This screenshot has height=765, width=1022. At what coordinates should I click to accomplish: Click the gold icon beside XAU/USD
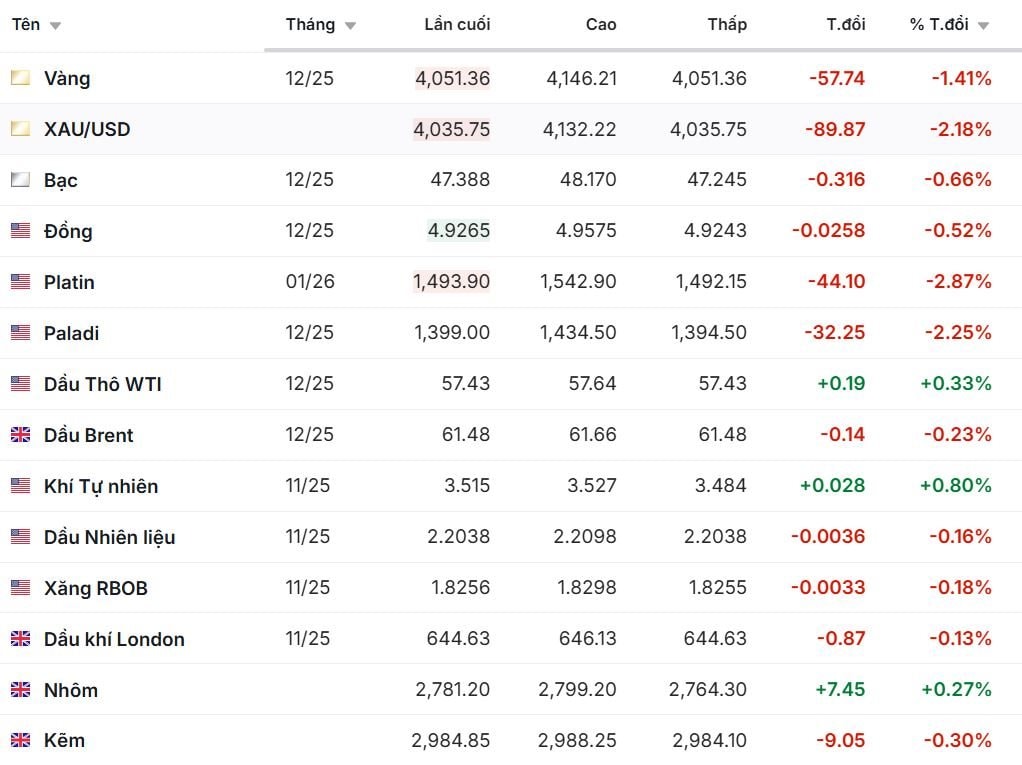pos(20,129)
